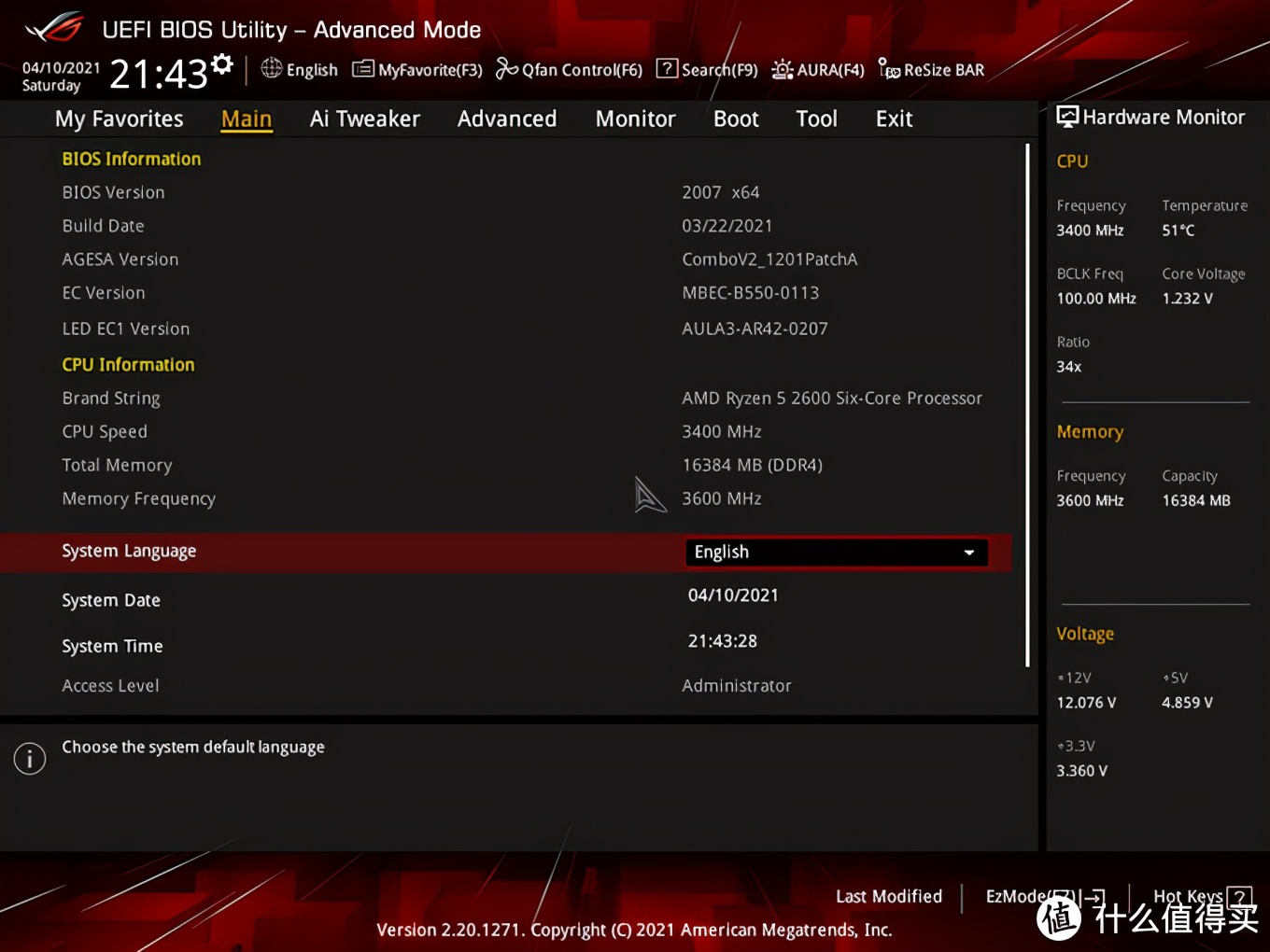Click BIOS Version value 2007 x64
Screen dimensions: 1270x952
[721, 192]
